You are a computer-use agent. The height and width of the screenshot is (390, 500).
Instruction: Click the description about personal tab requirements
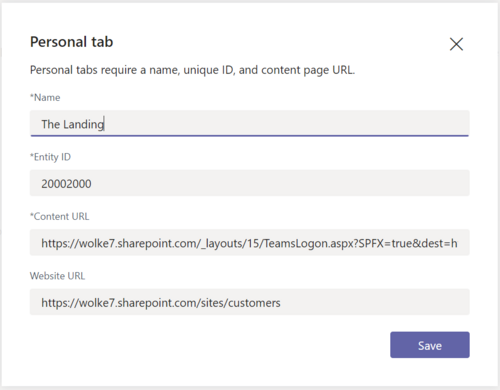pos(192,70)
